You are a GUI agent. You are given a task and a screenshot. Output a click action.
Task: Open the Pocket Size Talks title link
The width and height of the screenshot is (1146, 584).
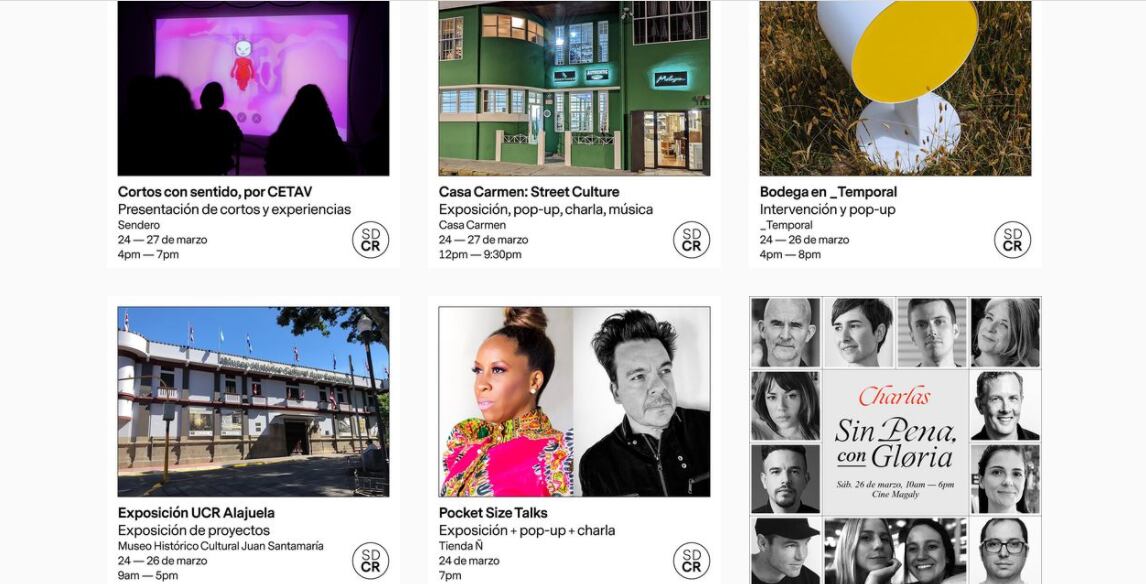click(x=493, y=513)
